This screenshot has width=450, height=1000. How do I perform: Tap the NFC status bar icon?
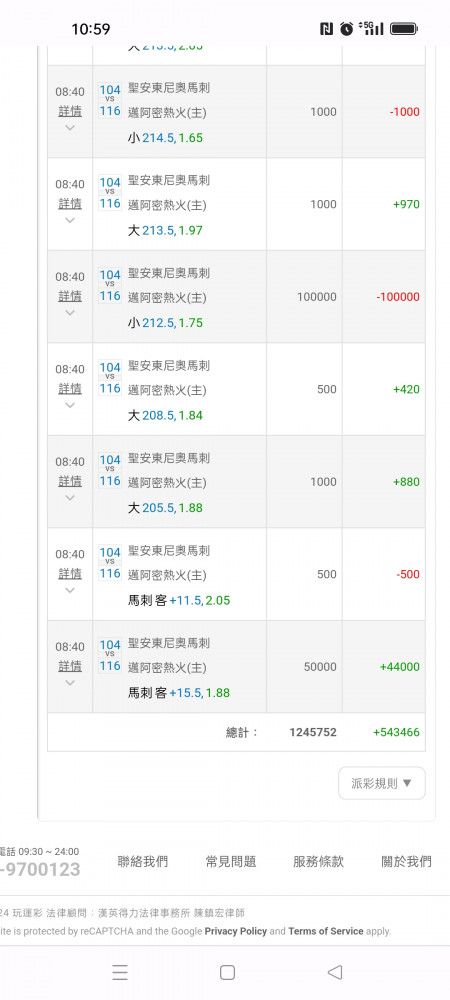[x=326, y=29]
